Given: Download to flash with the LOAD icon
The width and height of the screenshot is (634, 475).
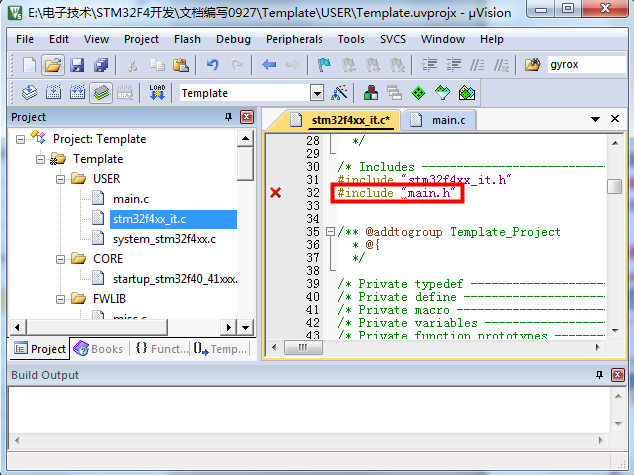Looking at the screenshot, I should 157,93.
